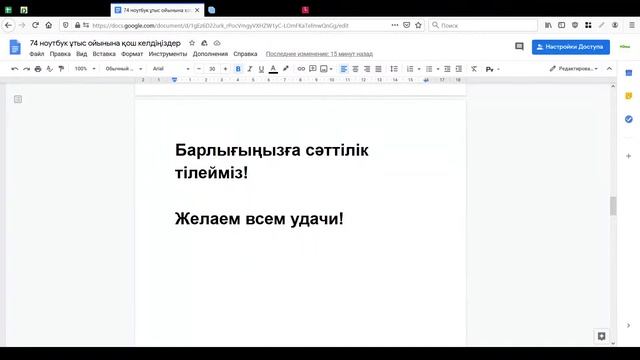
Task: Justify the text alignment
Action: click(x=378, y=69)
